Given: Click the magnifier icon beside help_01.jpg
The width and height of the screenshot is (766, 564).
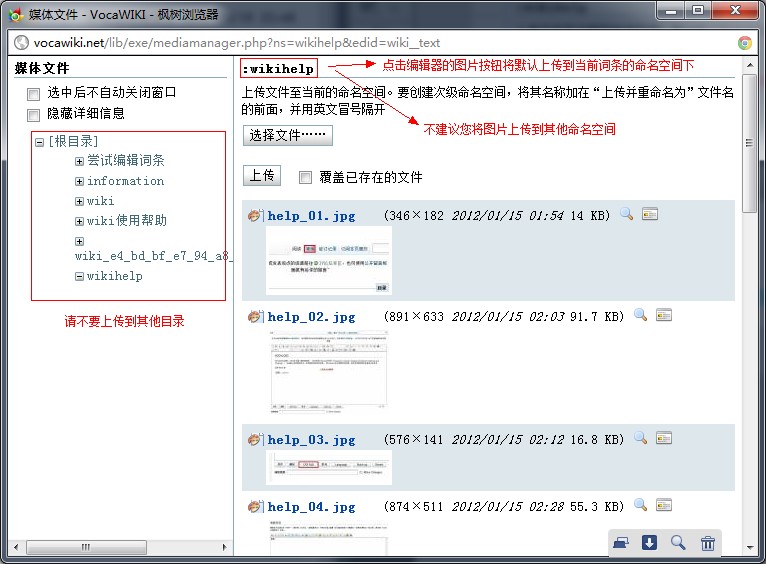Looking at the screenshot, I should (x=627, y=214).
